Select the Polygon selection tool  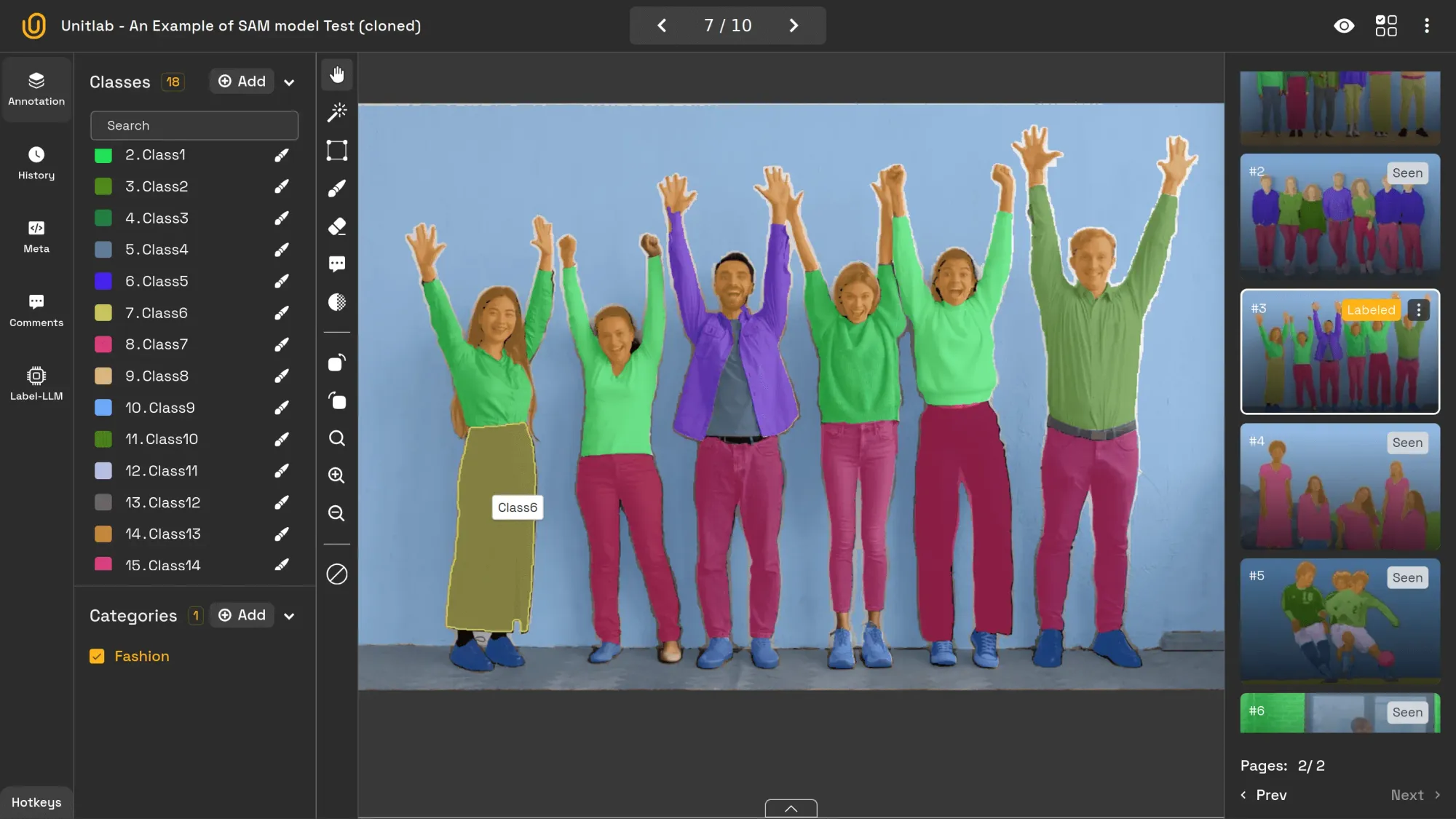pos(336,150)
